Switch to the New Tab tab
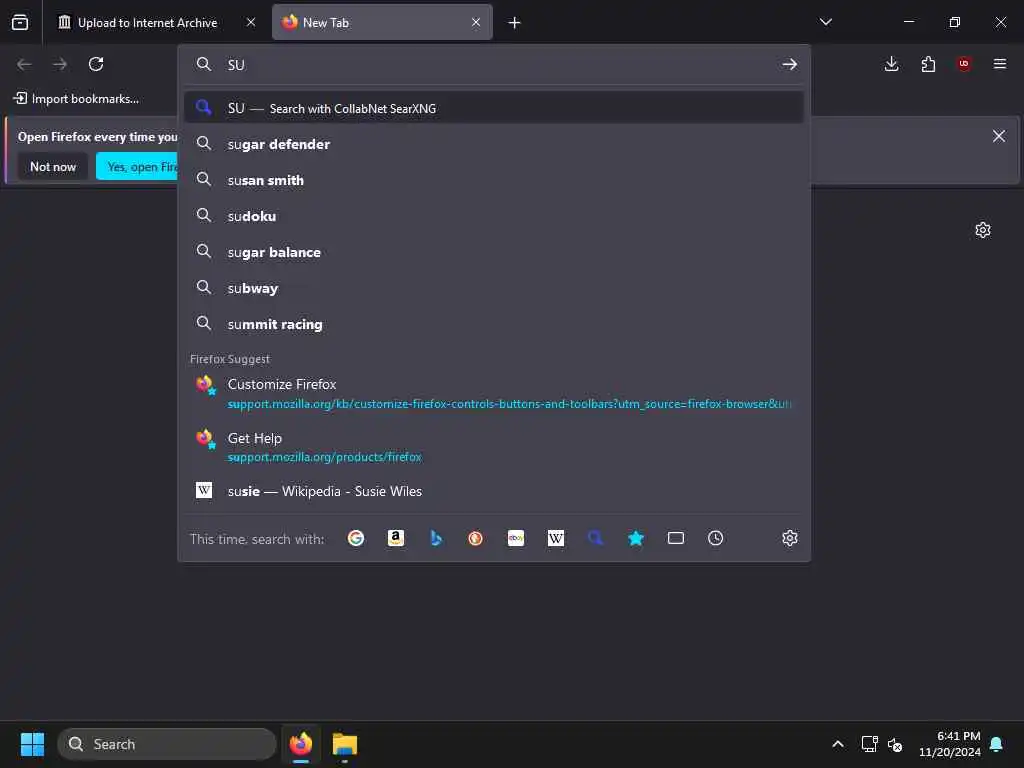Viewport: 1024px width, 768px height. pyautogui.click(x=382, y=23)
